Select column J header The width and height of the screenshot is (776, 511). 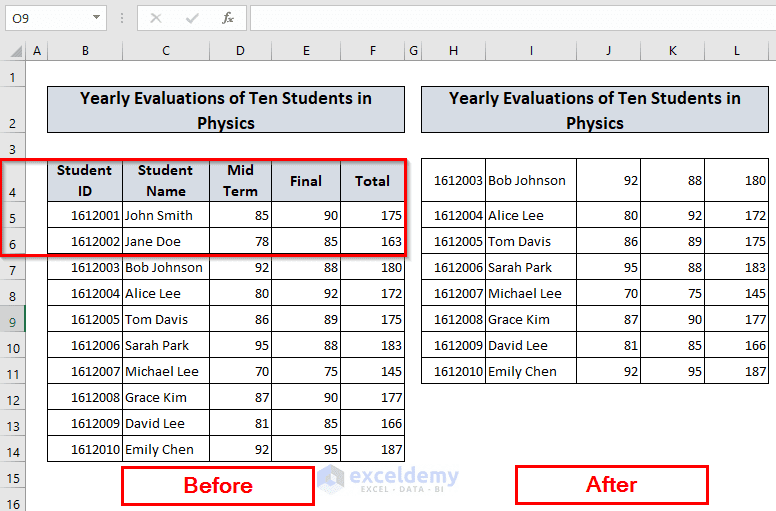(608, 51)
